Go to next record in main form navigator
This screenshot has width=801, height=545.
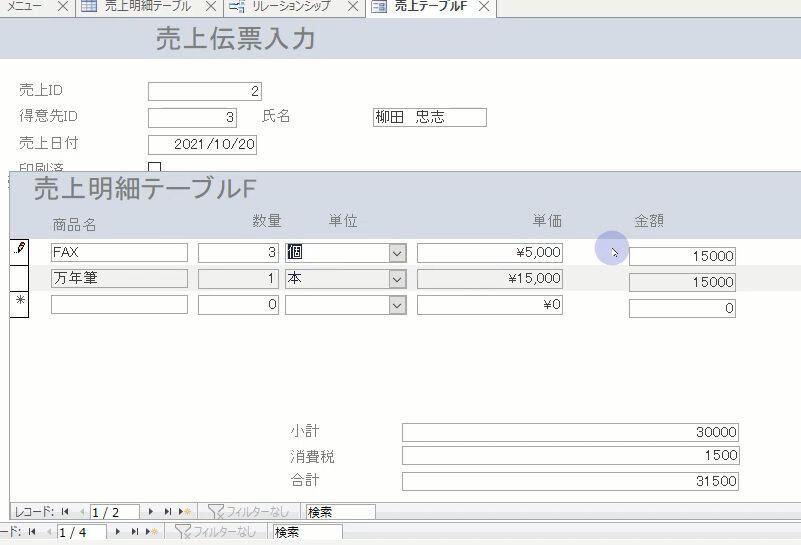click(119, 532)
